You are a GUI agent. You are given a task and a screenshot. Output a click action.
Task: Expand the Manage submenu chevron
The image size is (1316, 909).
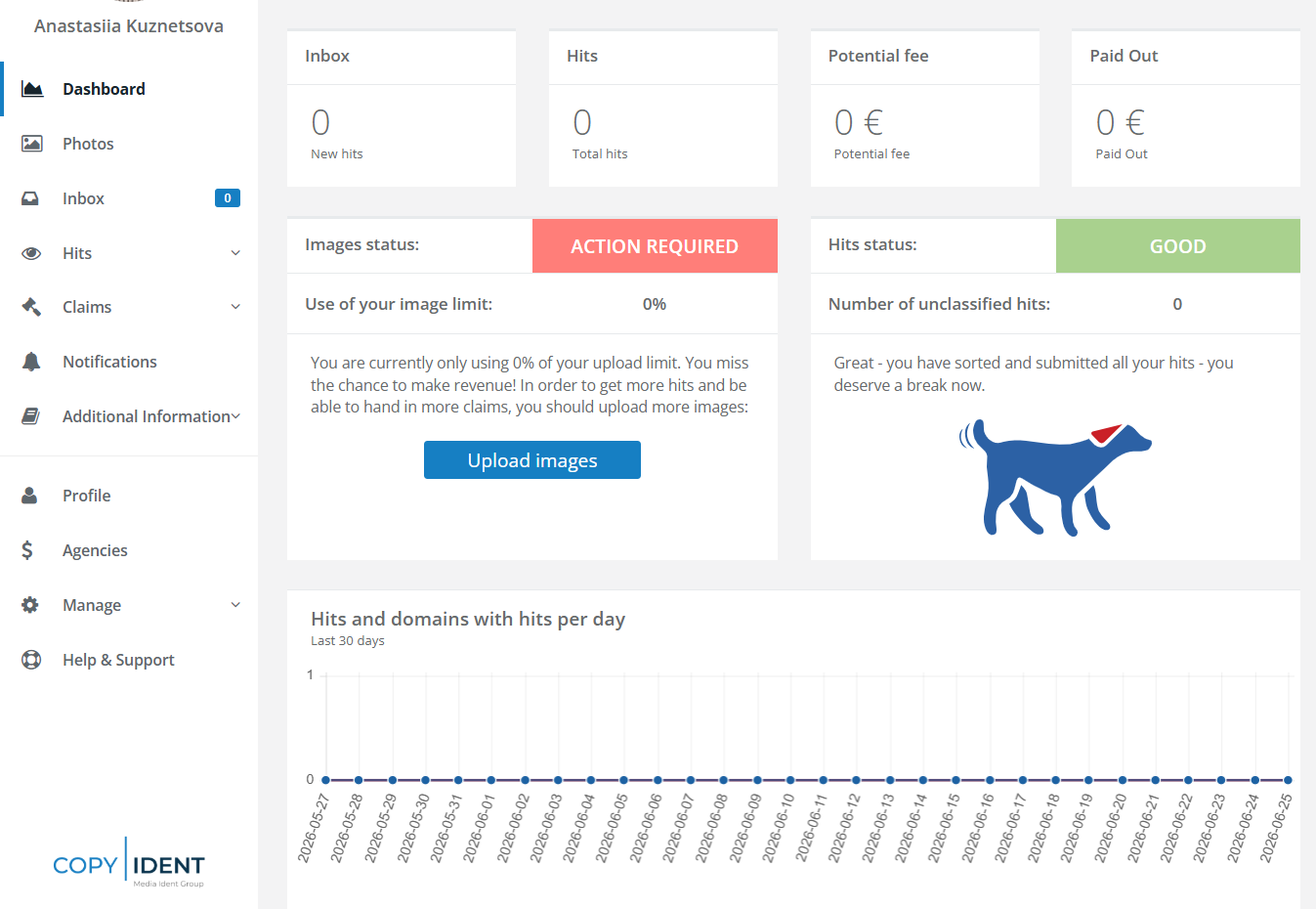235,605
